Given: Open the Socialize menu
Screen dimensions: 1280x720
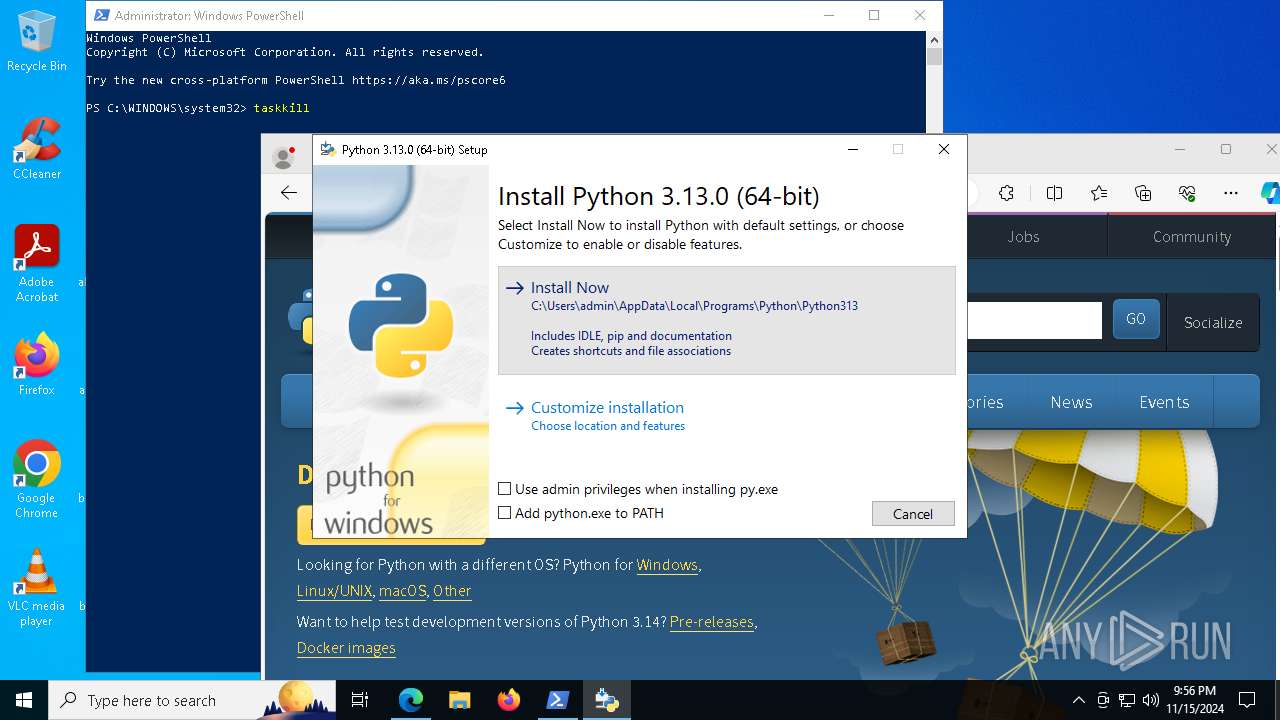Looking at the screenshot, I should pos(1213,322).
